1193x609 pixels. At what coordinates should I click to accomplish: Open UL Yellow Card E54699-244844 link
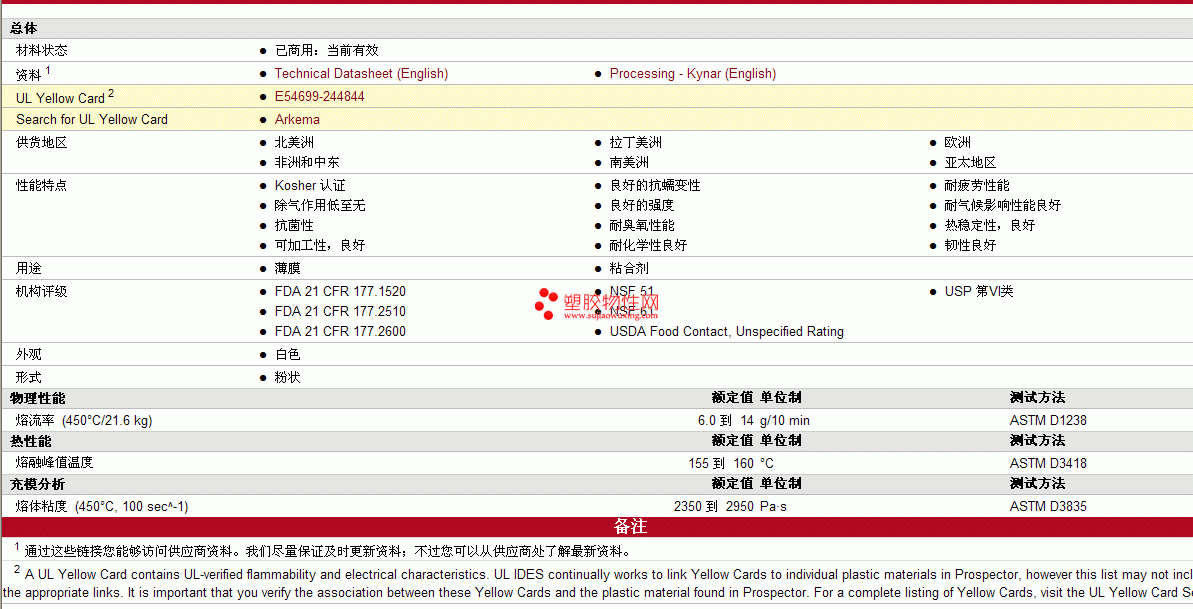click(320, 97)
